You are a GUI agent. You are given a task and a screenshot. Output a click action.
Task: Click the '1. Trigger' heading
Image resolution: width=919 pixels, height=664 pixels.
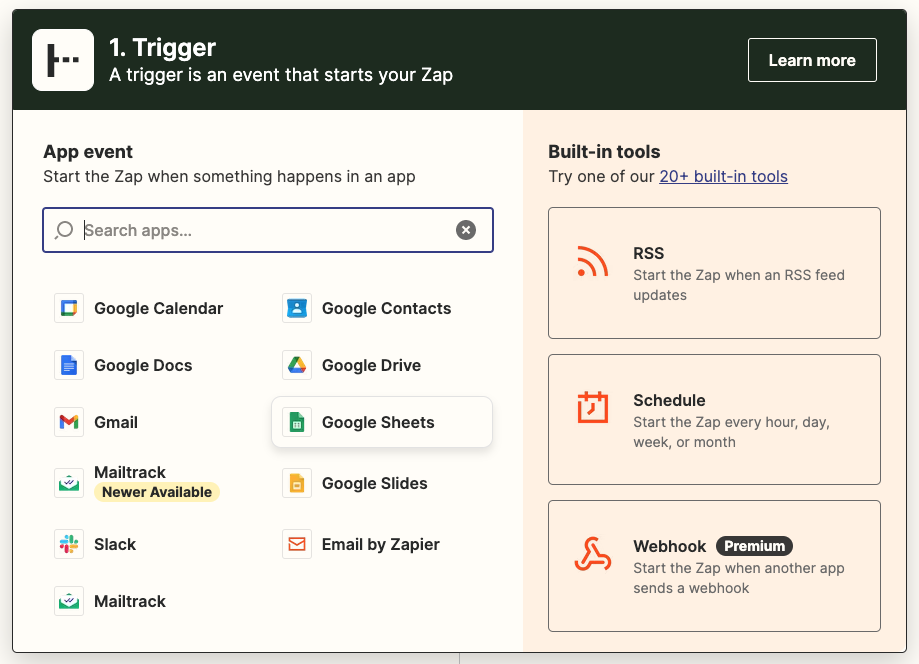(162, 47)
